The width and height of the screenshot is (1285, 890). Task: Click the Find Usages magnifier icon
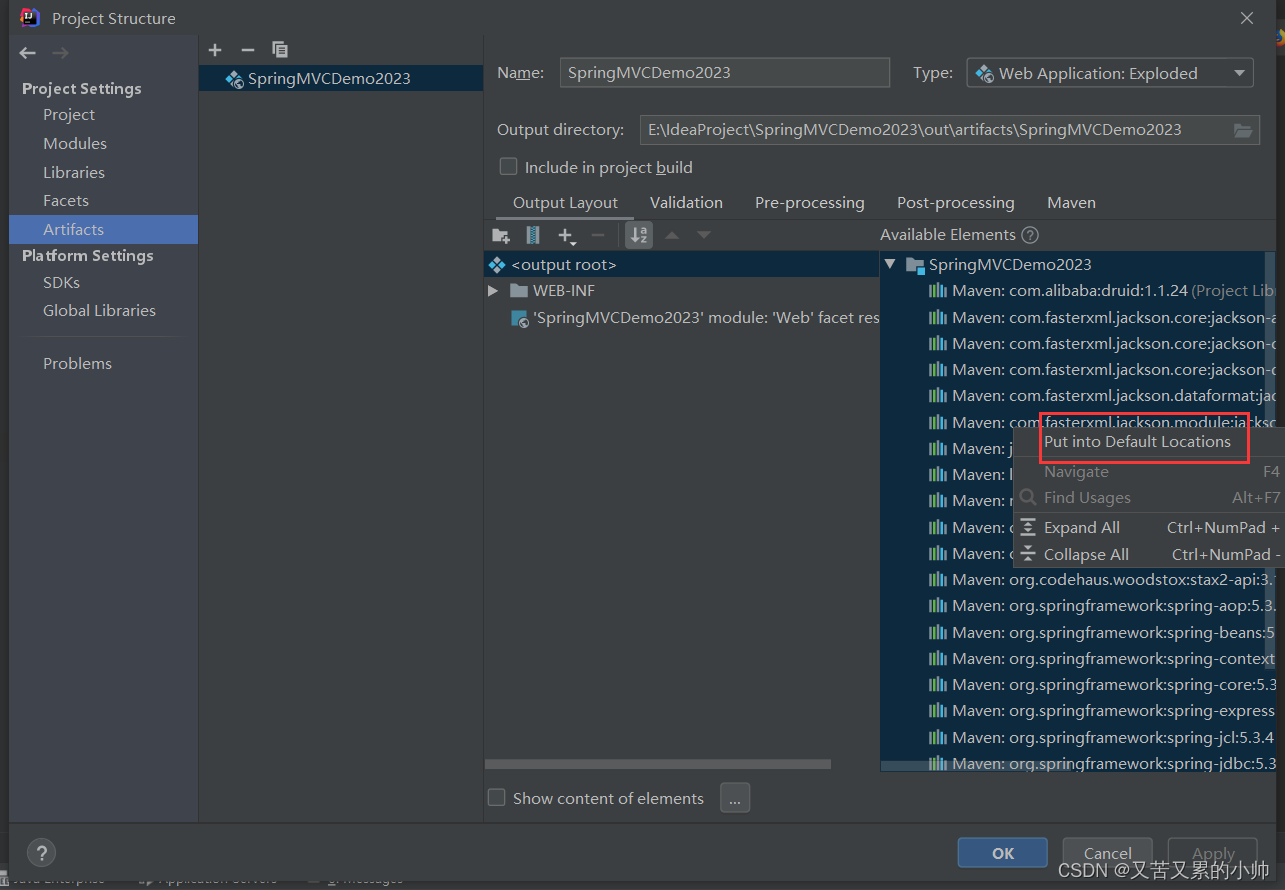tap(1027, 497)
